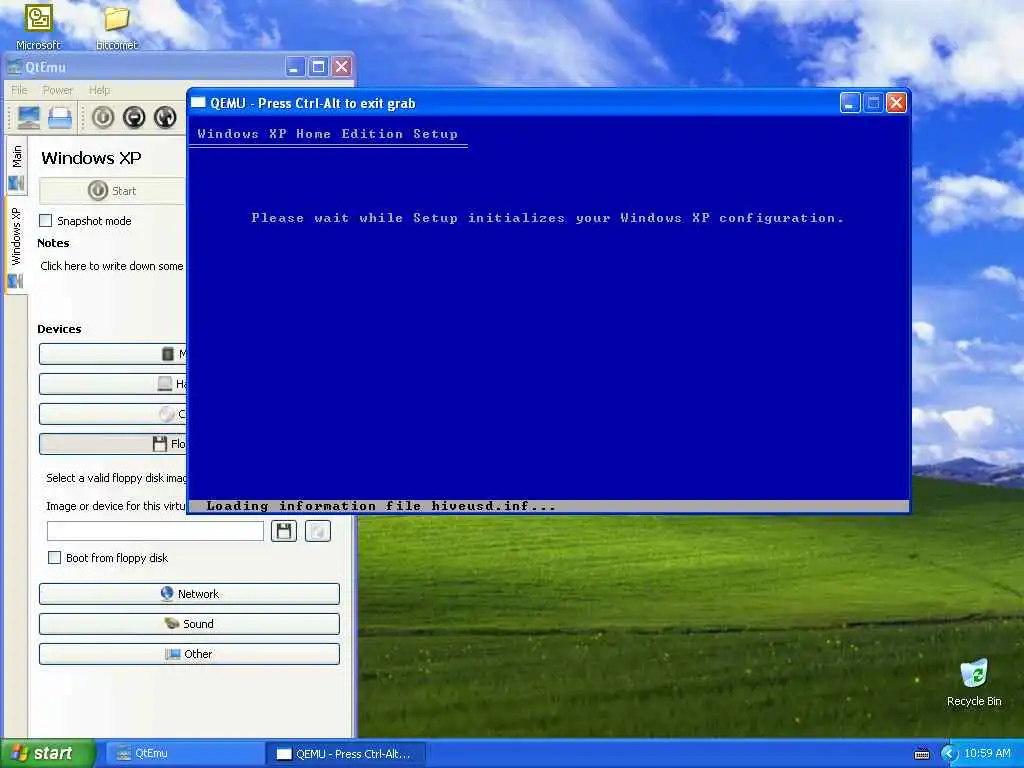
Task: Click the dark Stop icon in QtEmu toolbar
Action: tap(134, 117)
